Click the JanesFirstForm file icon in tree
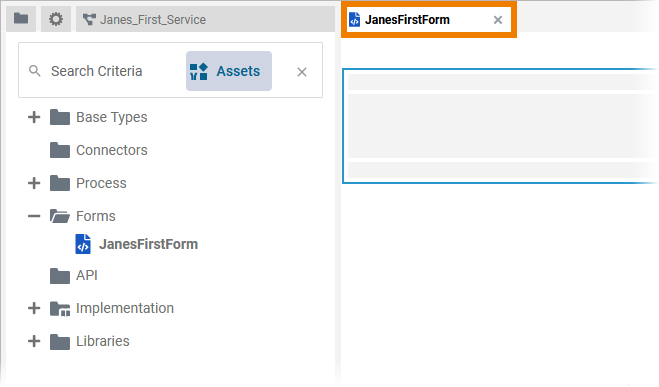This screenshot has width=659, height=387. click(83, 244)
